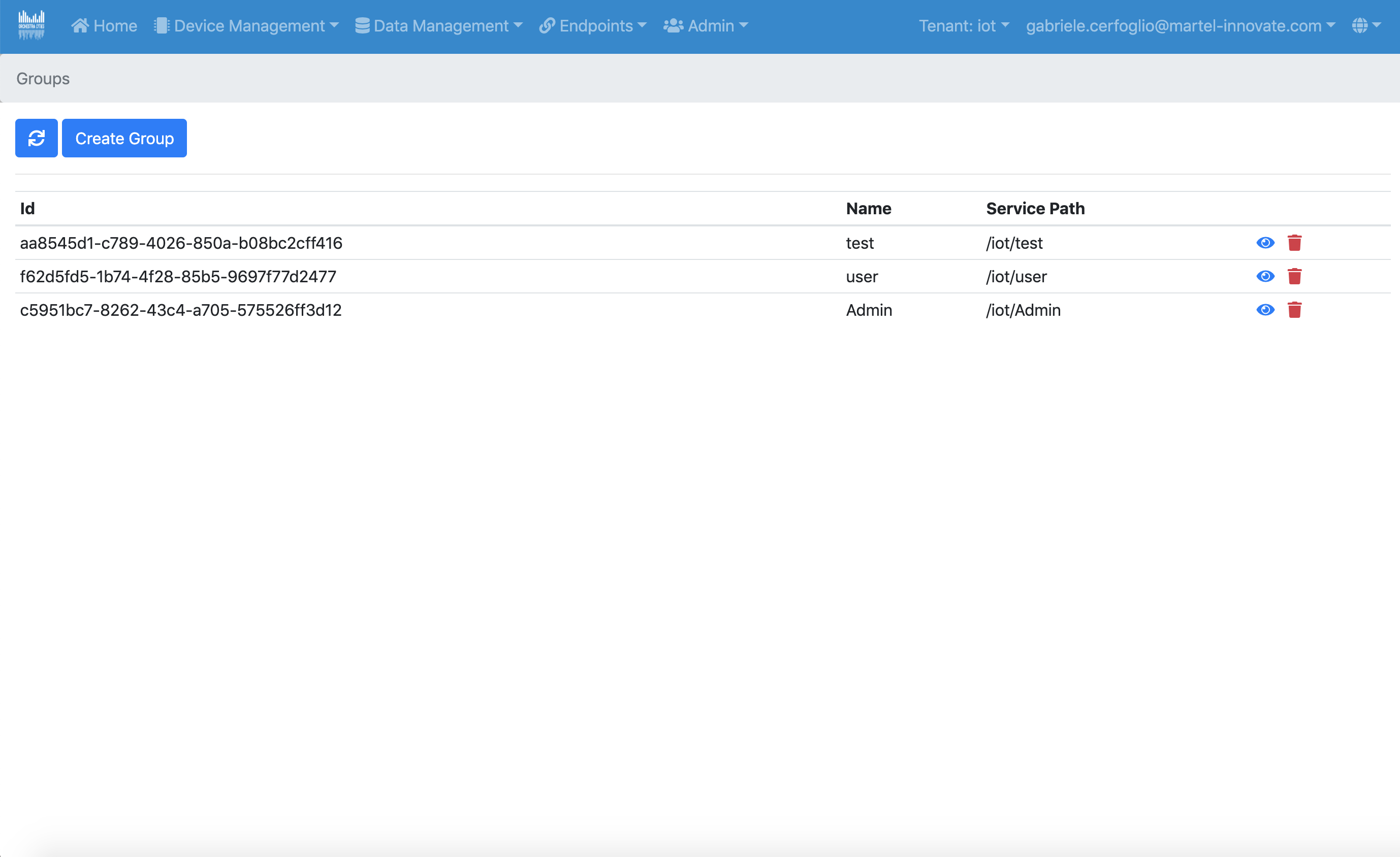Click the Home house icon
Screen dimensions: 1400x857
(80, 25)
